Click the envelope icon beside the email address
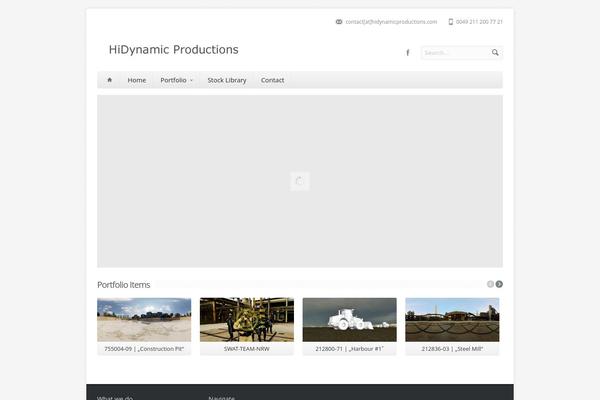Image resolution: width=600 pixels, height=400 pixels. coord(339,22)
